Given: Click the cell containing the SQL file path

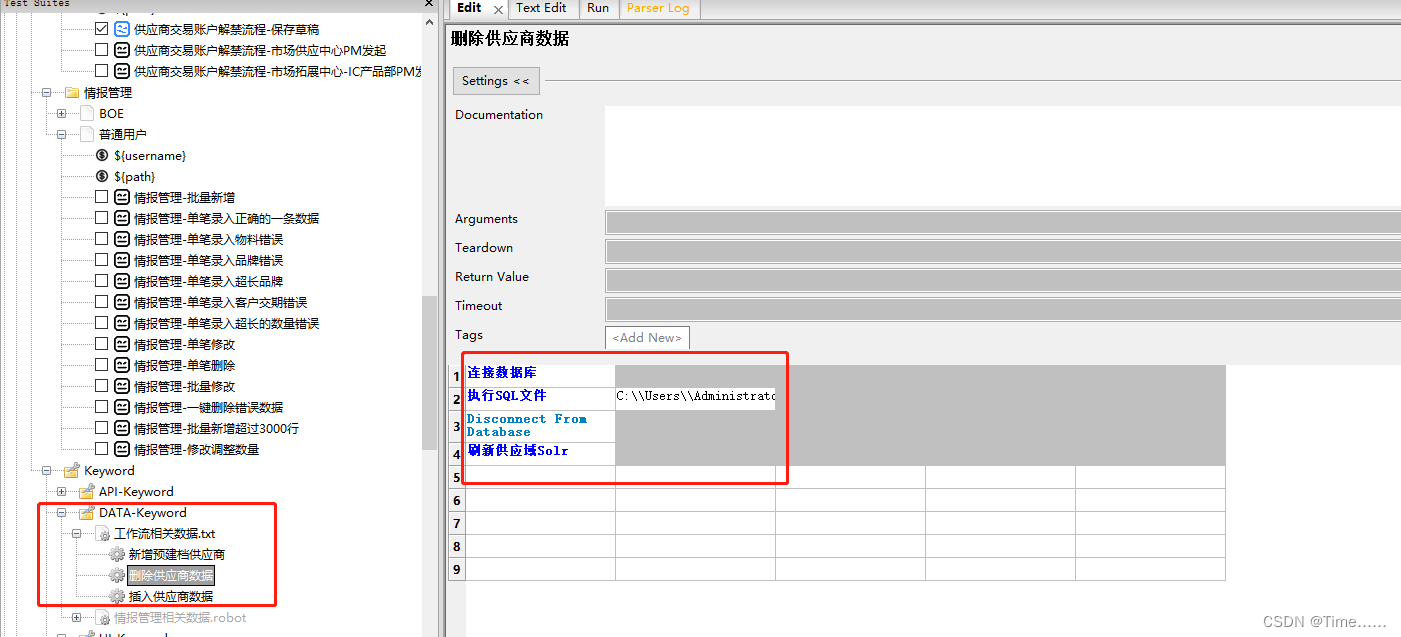Looking at the screenshot, I should point(697,396).
